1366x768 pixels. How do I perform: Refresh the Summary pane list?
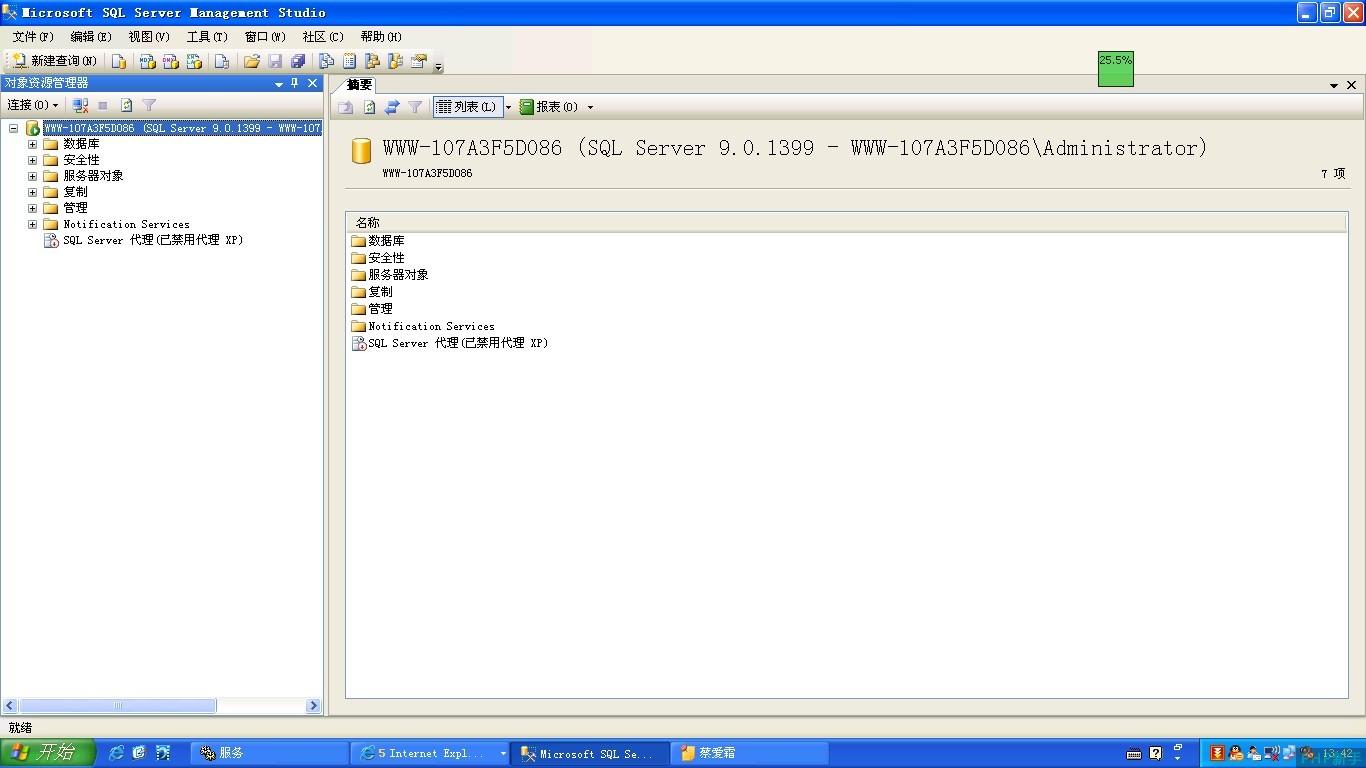[x=369, y=107]
